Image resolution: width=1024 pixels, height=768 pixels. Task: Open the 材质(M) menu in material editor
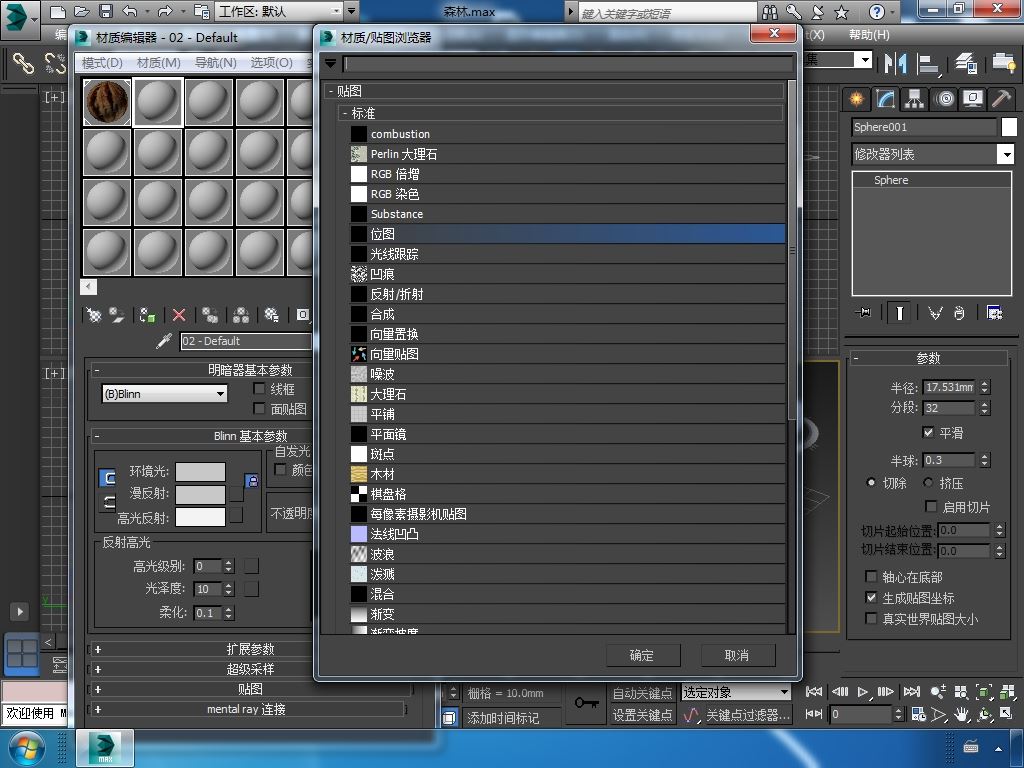(x=158, y=62)
